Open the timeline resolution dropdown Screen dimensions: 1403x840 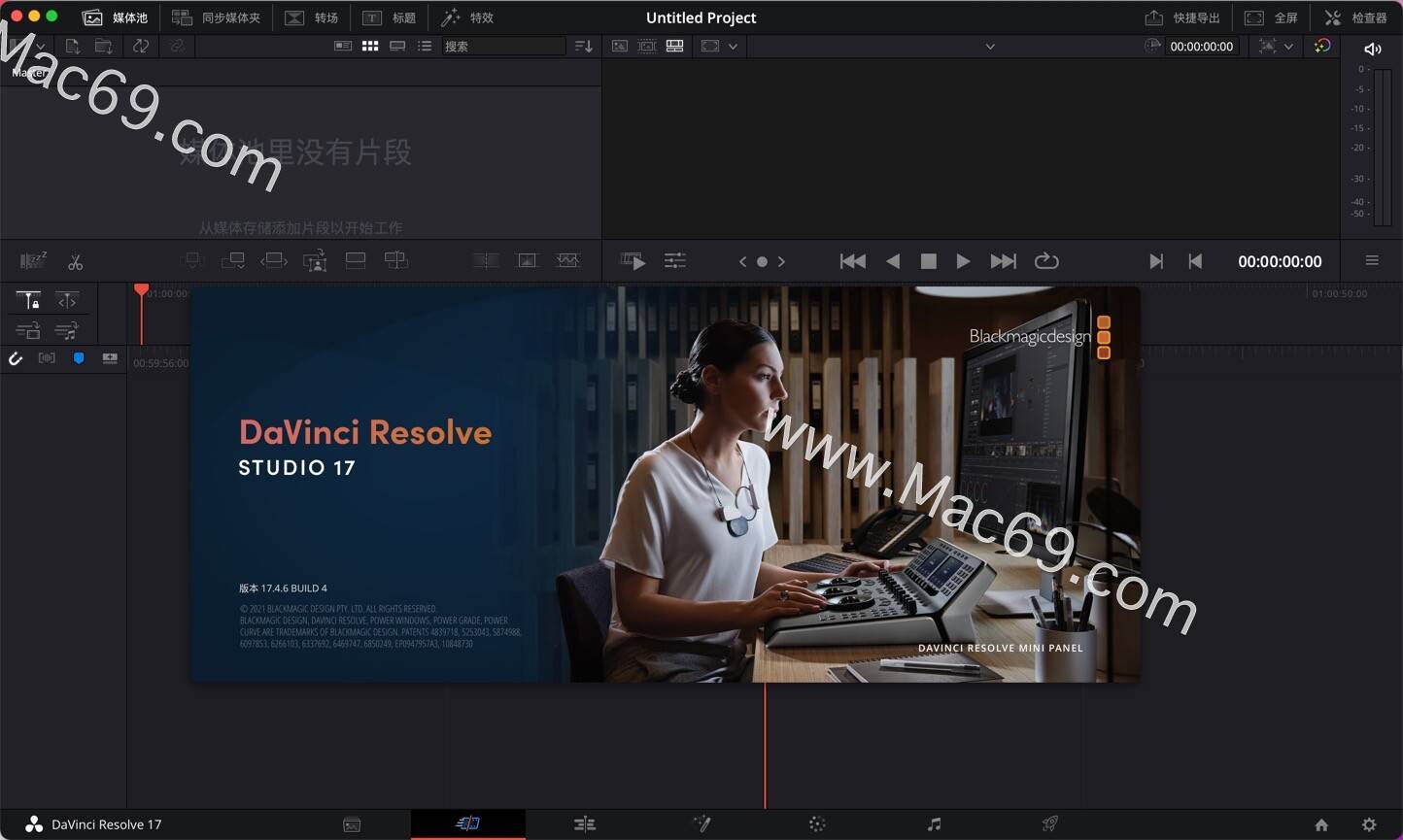tap(1276, 46)
